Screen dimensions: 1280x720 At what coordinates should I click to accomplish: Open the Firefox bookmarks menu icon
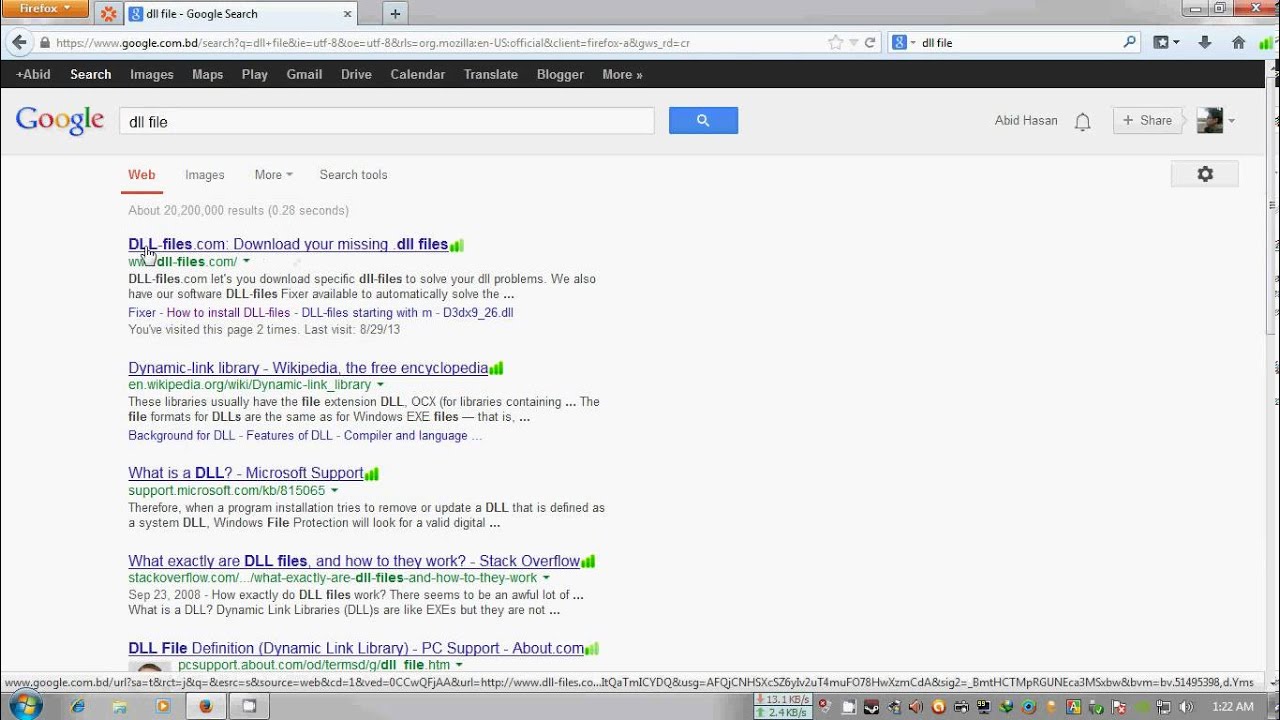point(1165,43)
